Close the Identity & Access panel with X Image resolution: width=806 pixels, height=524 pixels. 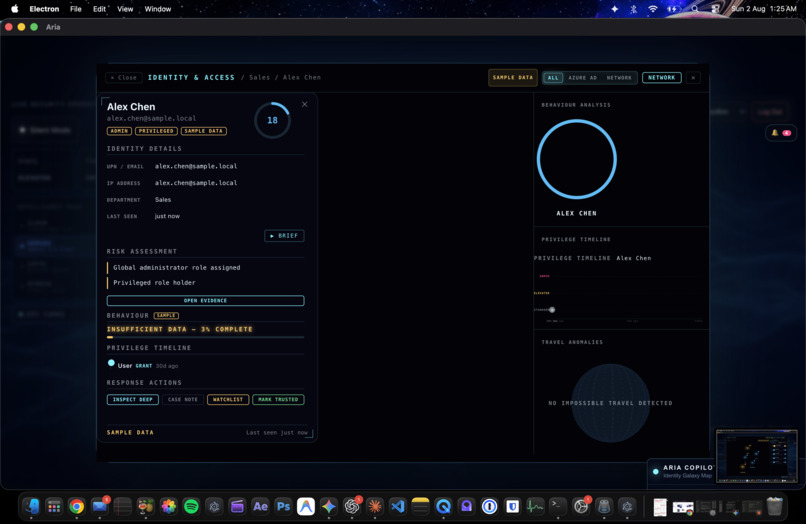click(693, 78)
